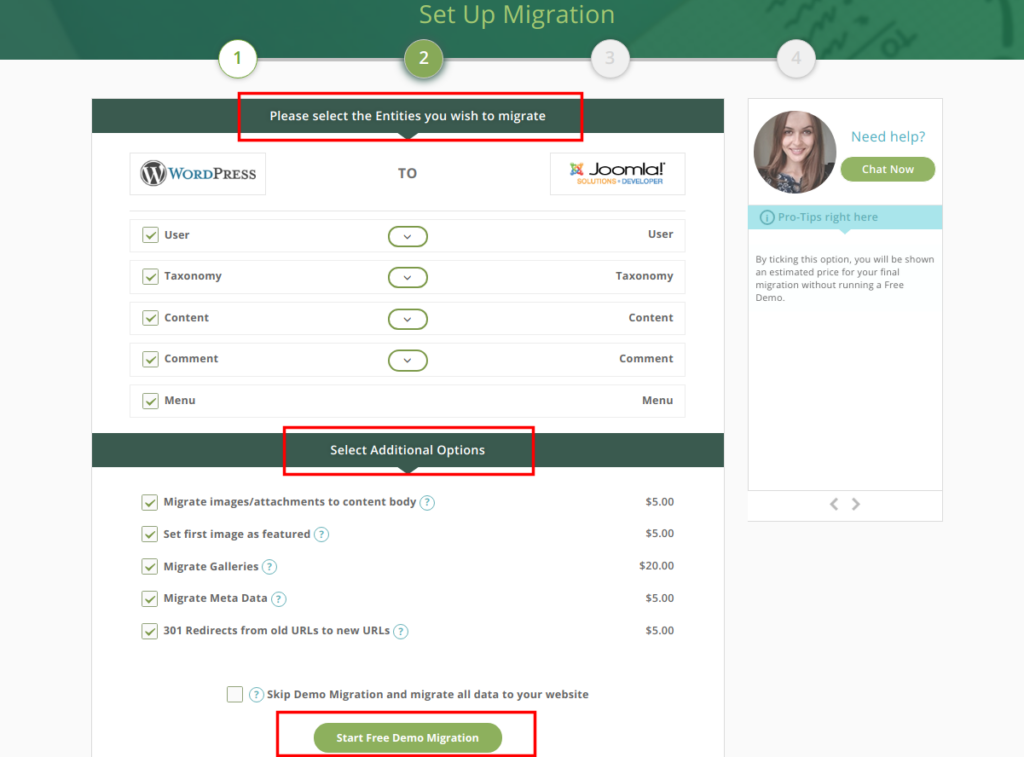
Task: Check Skip Demo Migration checkbox
Action: click(x=235, y=694)
